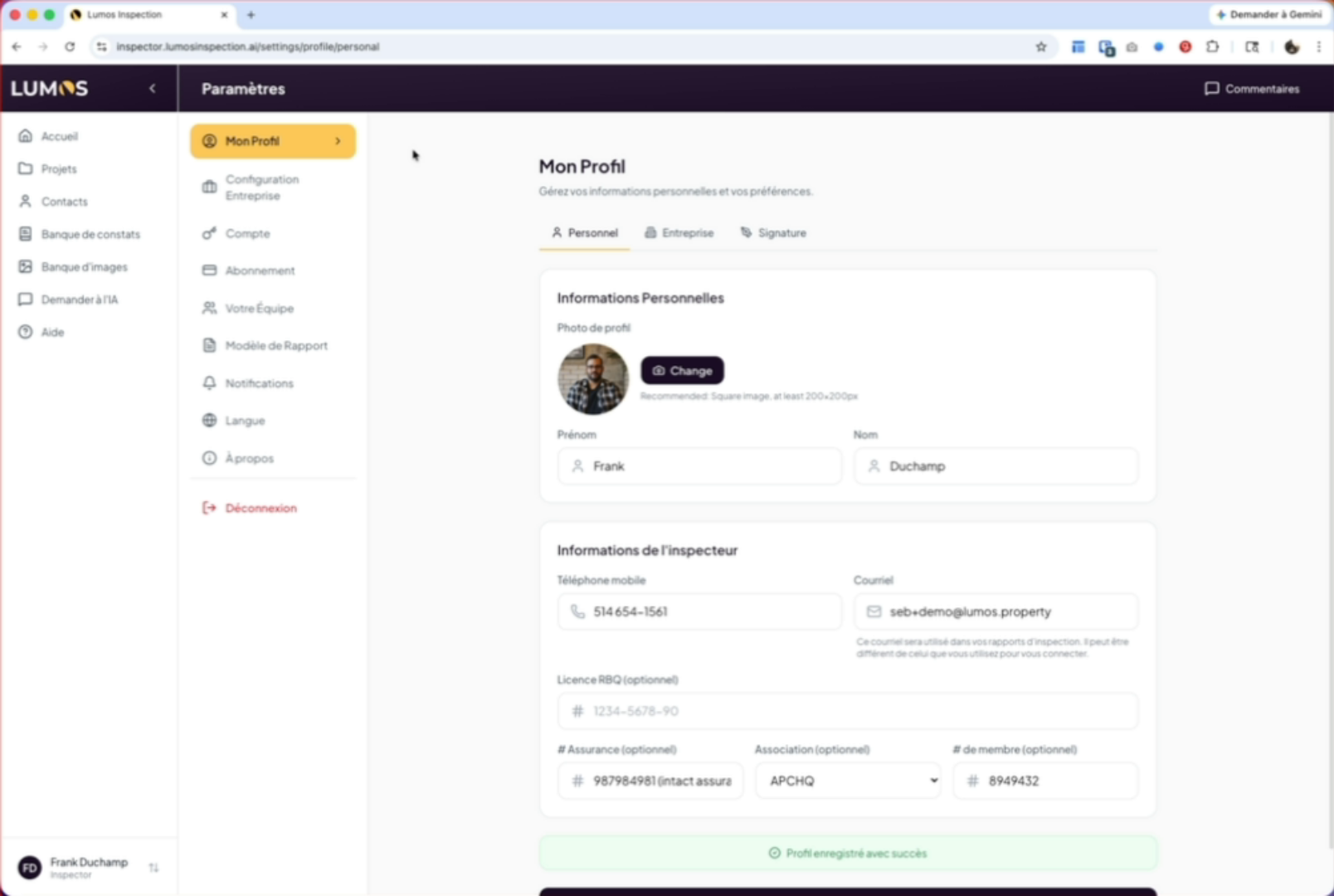The image size is (1334, 896).
Task: Click the Change photo button
Action: tap(682, 371)
